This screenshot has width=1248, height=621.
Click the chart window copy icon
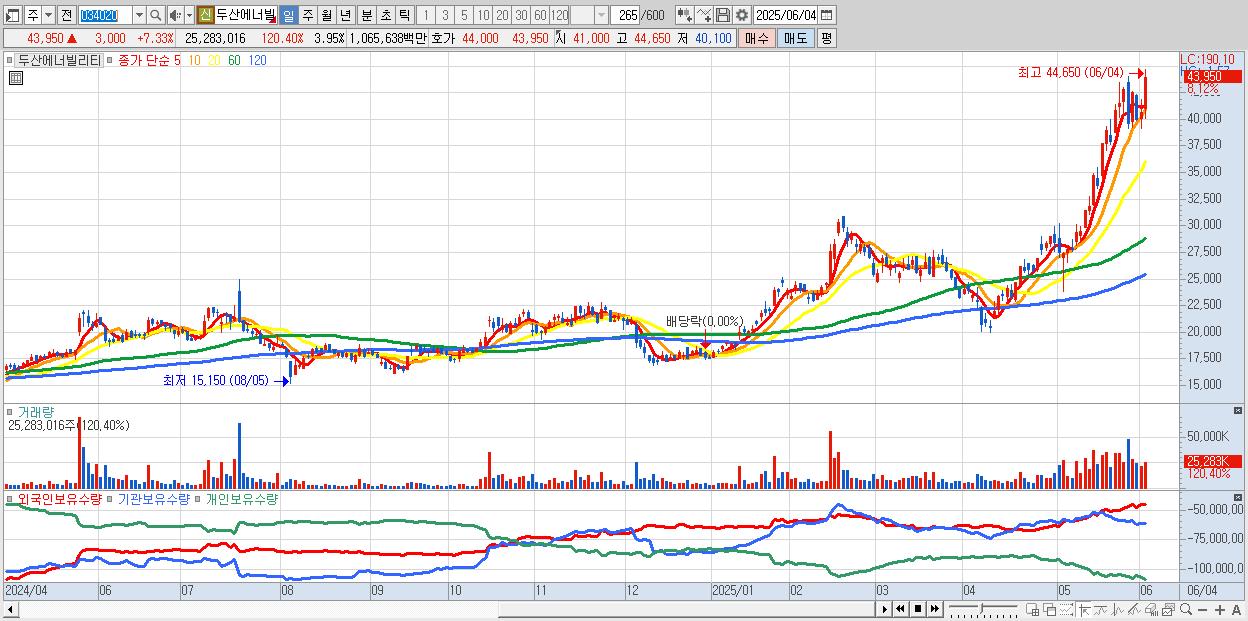click(1168, 609)
